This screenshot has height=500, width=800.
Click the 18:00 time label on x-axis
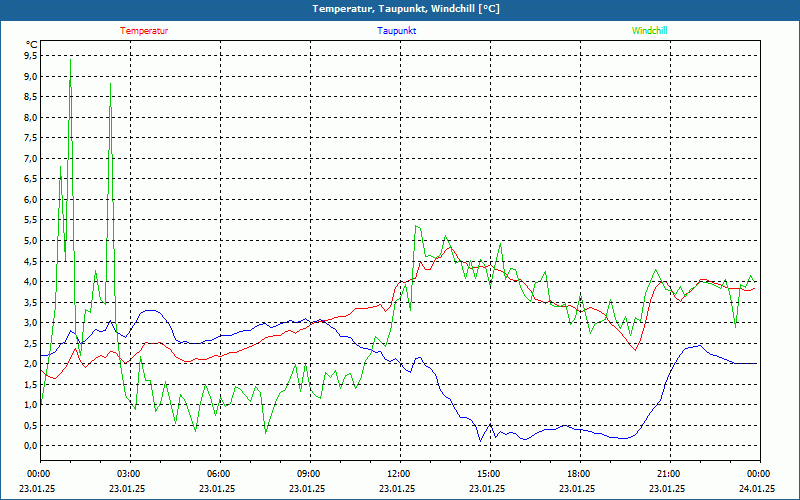click(x=578, y=474)
